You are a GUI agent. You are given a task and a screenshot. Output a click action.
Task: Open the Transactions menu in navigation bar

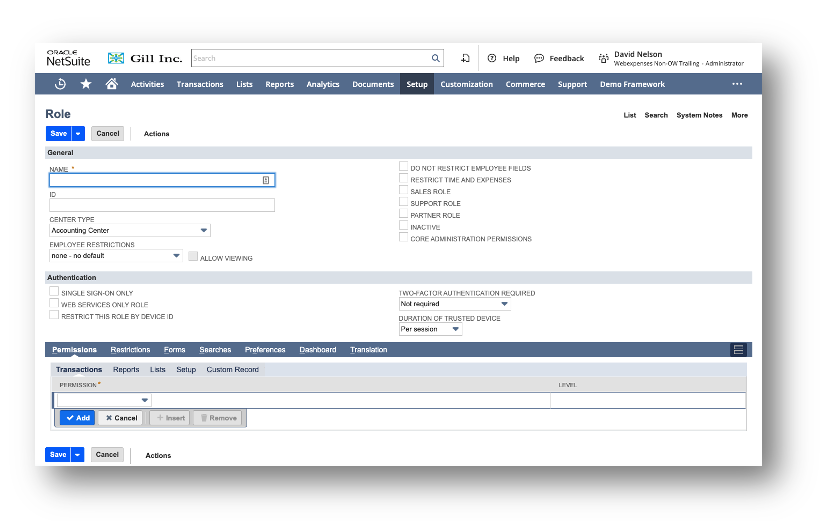[200, 84]
